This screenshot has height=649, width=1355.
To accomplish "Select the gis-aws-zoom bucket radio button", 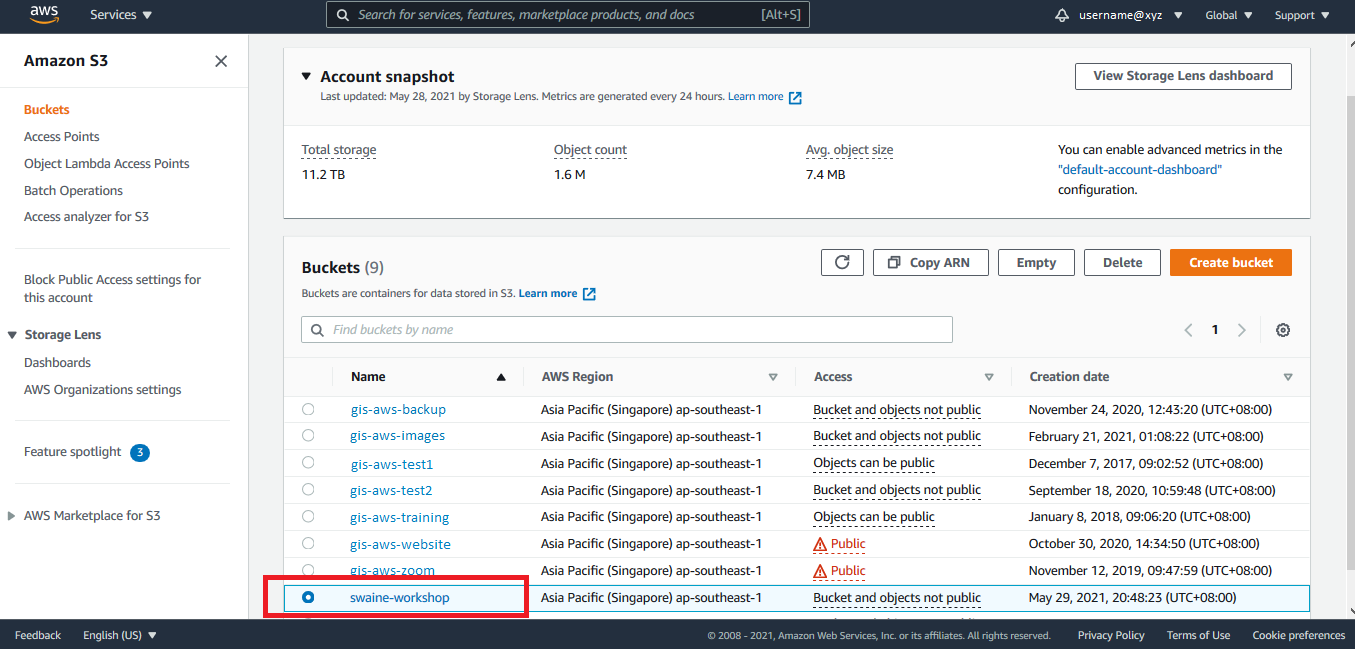I will [x=308, y=570].
